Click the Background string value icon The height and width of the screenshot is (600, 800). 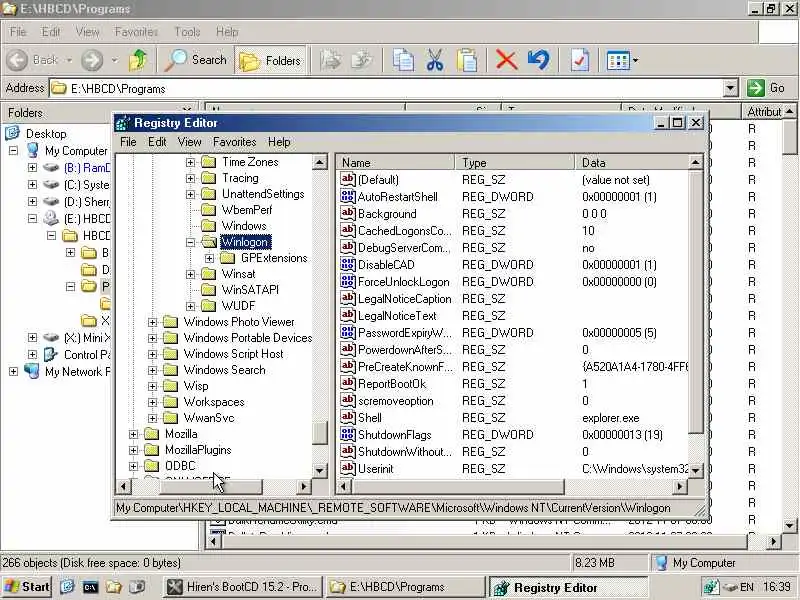pyautogui.click(x=347, y=213)
